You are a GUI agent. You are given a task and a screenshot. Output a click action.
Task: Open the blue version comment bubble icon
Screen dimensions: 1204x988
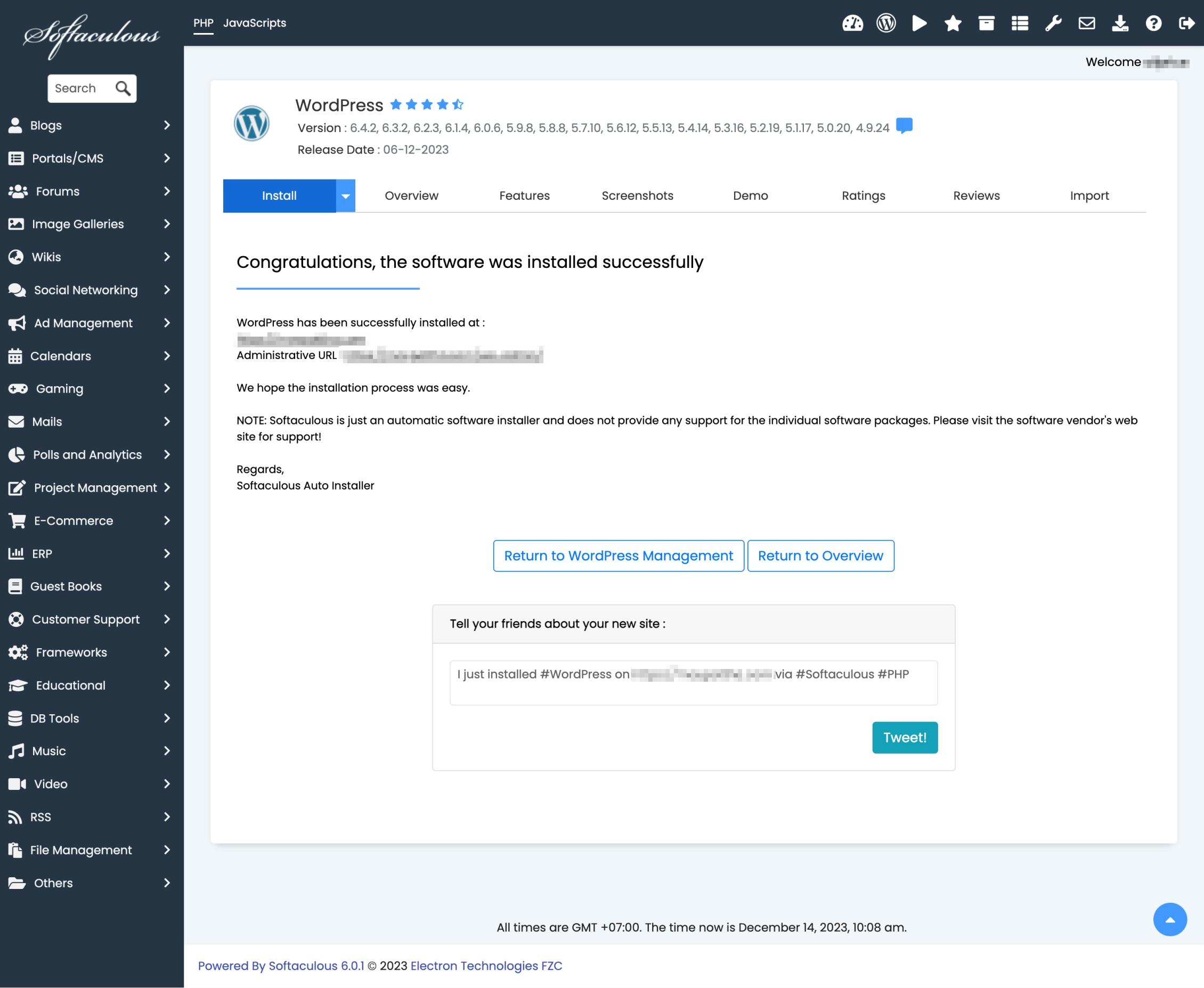point(904,125)
